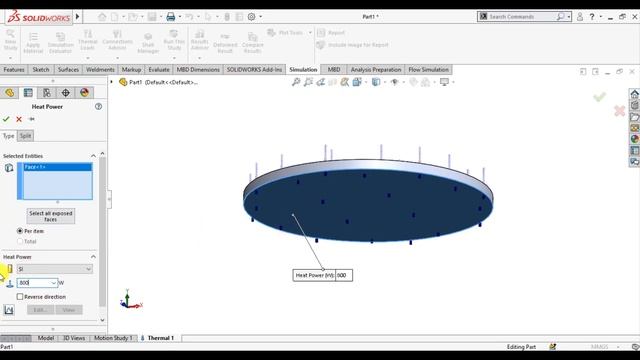Open Design Library task pane icon

click(635, 105)
